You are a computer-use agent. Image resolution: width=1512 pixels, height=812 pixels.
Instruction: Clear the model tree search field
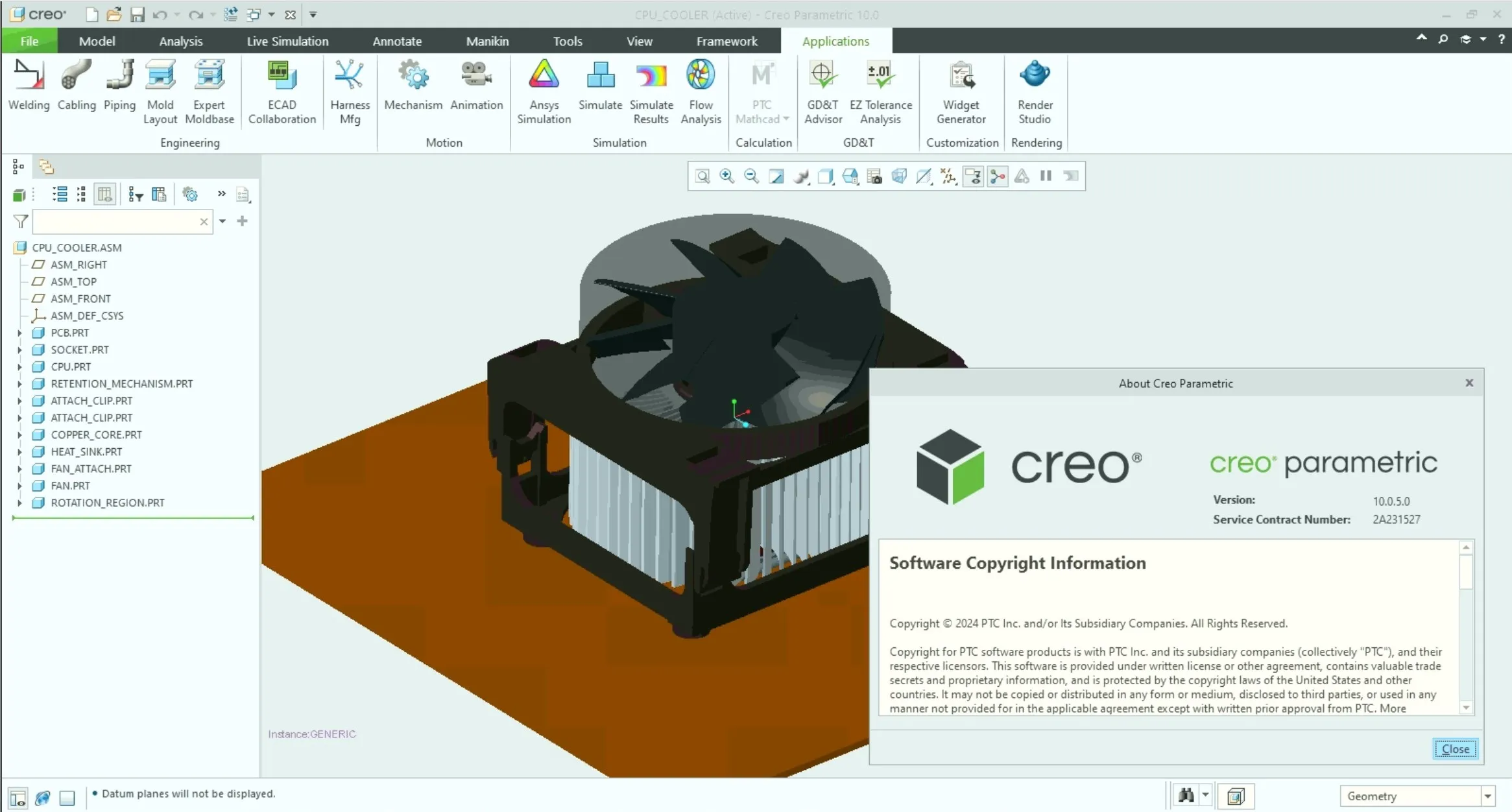tap(204, 222)
